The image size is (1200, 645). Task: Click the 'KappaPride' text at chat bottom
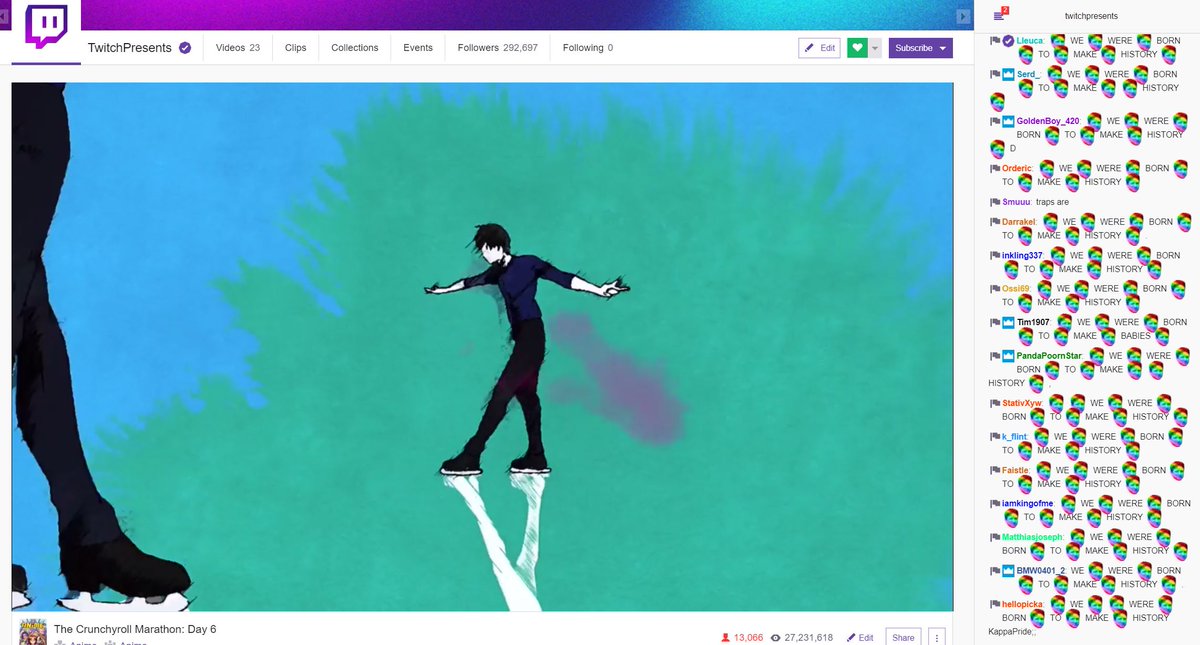tap(1012, 631)
